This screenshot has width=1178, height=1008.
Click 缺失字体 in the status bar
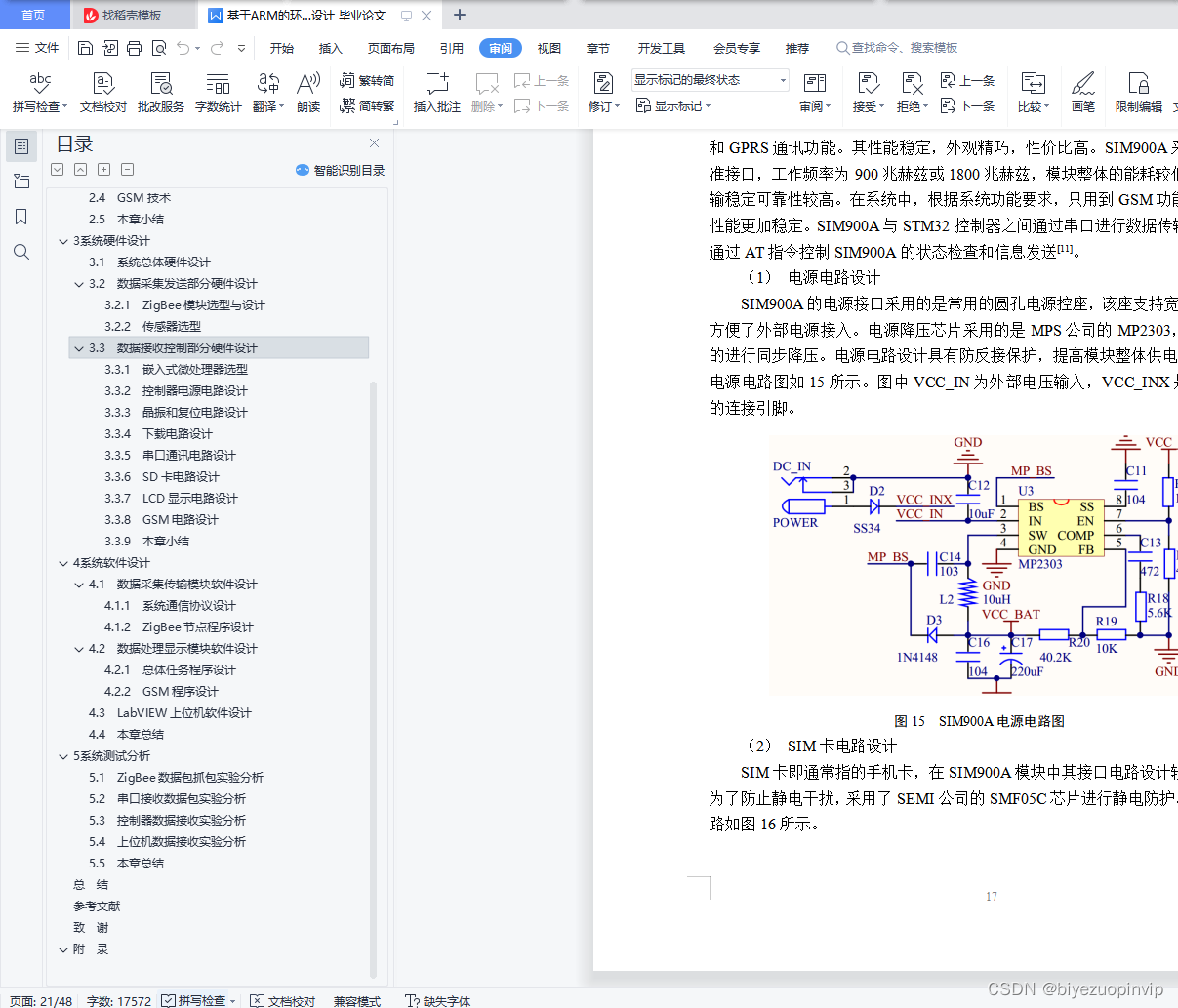(x=438, y=1001)
